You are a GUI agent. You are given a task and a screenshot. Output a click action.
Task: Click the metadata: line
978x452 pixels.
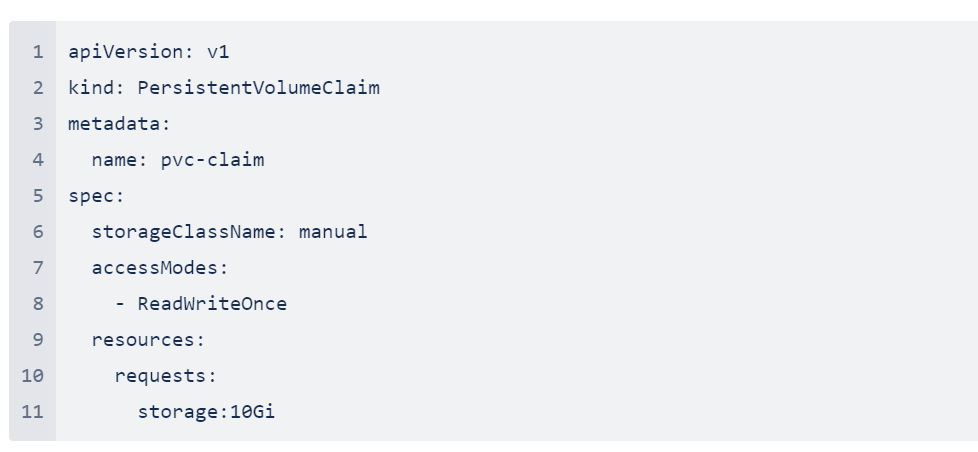click(119, 124)
